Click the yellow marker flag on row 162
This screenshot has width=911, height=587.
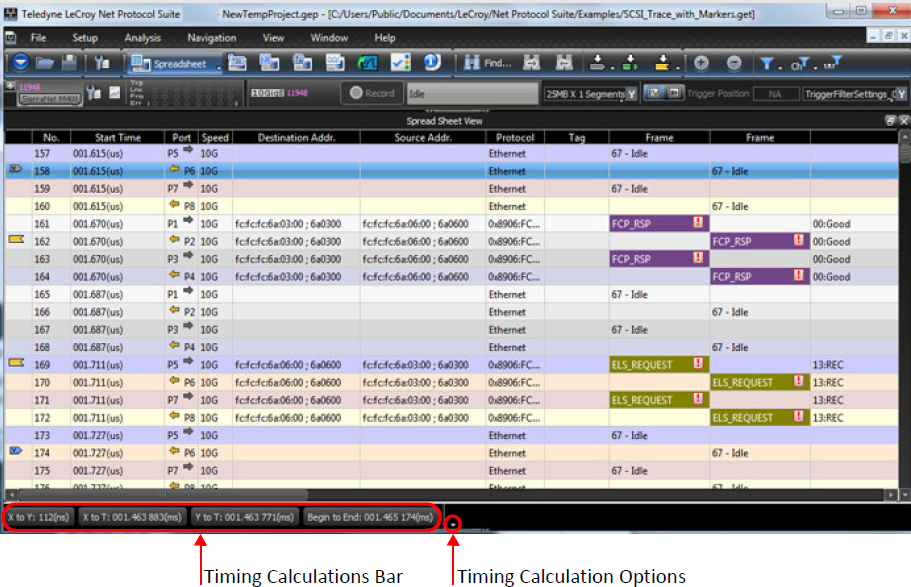[16, 239]
